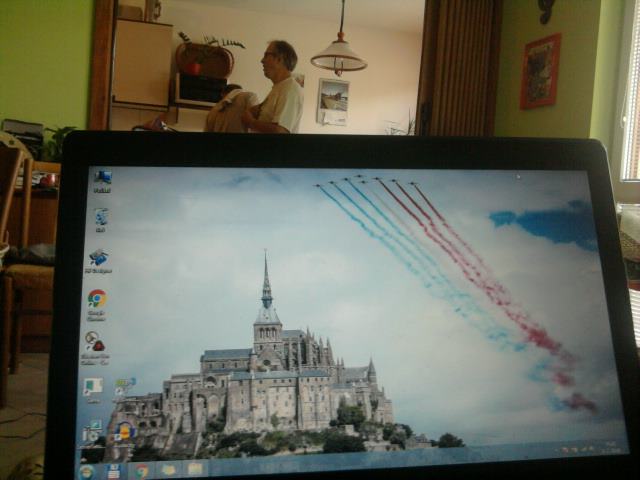Open the yellow app right of Explorer in taskbar

point(196,469)
